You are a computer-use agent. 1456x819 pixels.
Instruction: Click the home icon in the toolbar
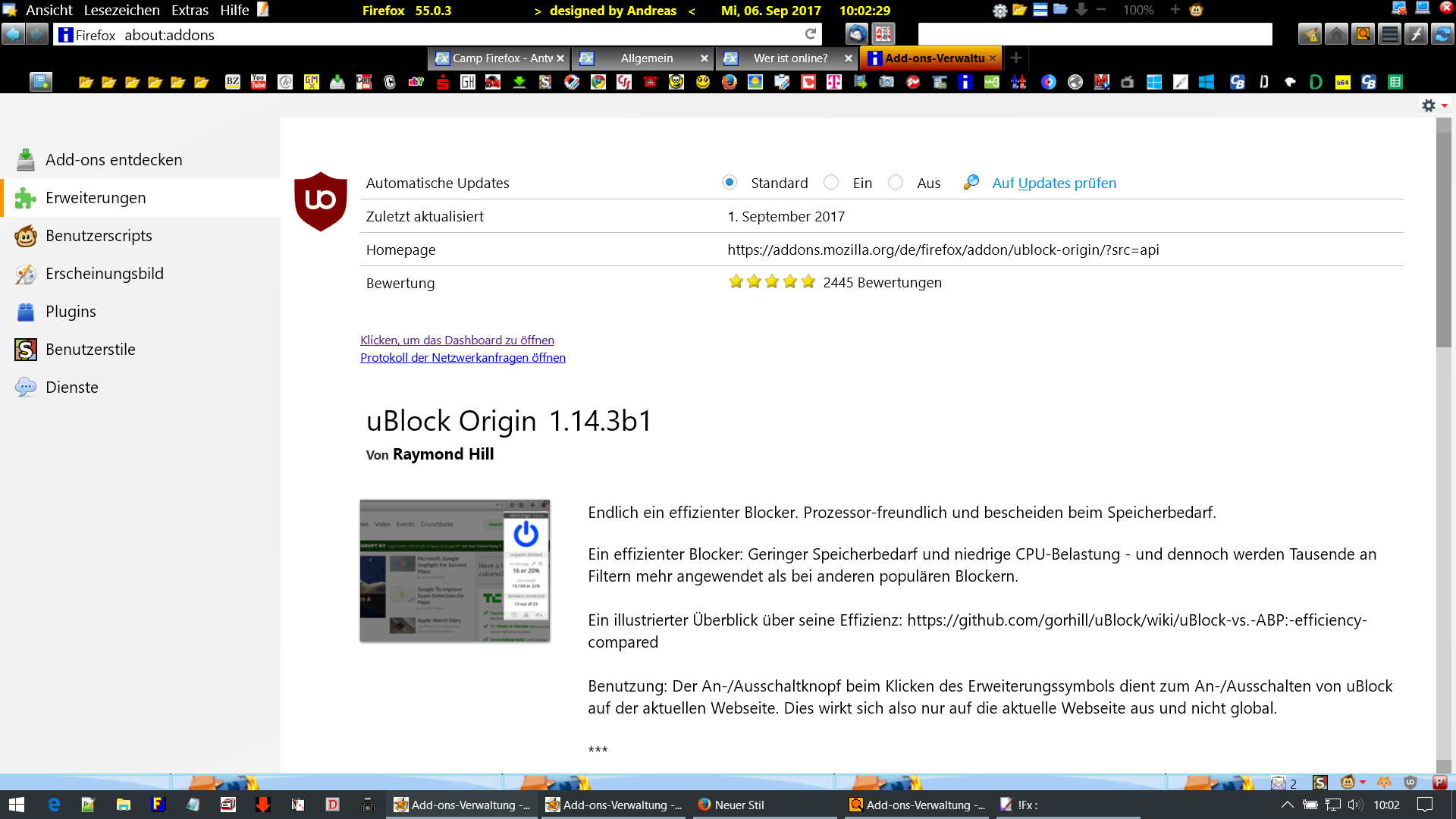tap(1336, 34)
